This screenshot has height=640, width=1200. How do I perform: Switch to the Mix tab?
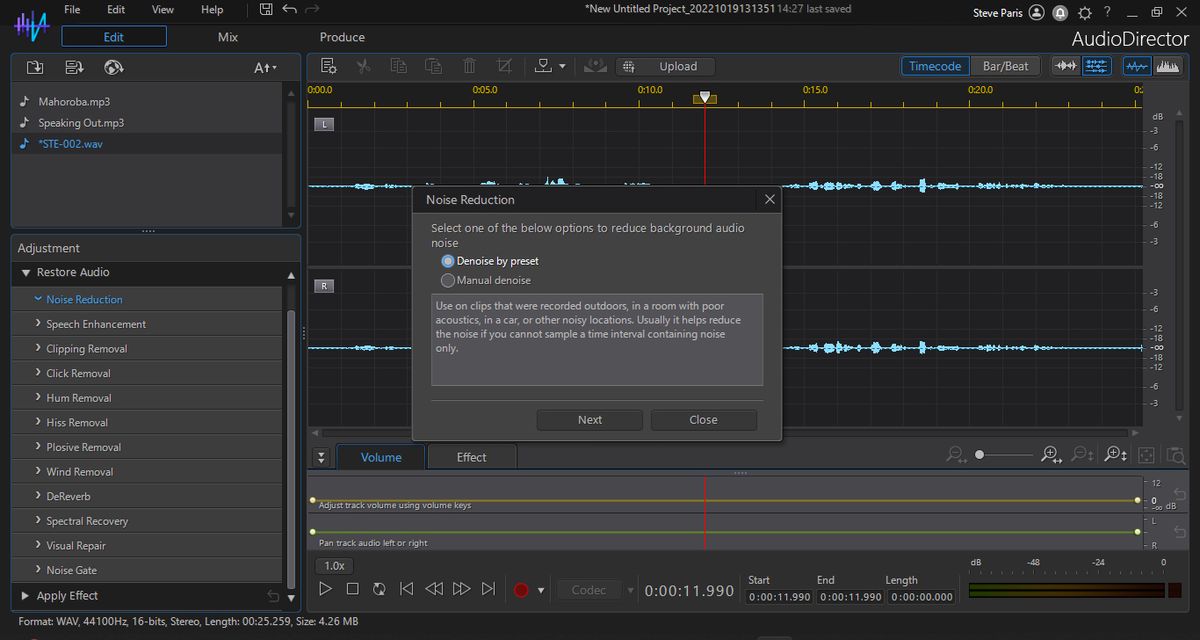(x=228, y=37)
